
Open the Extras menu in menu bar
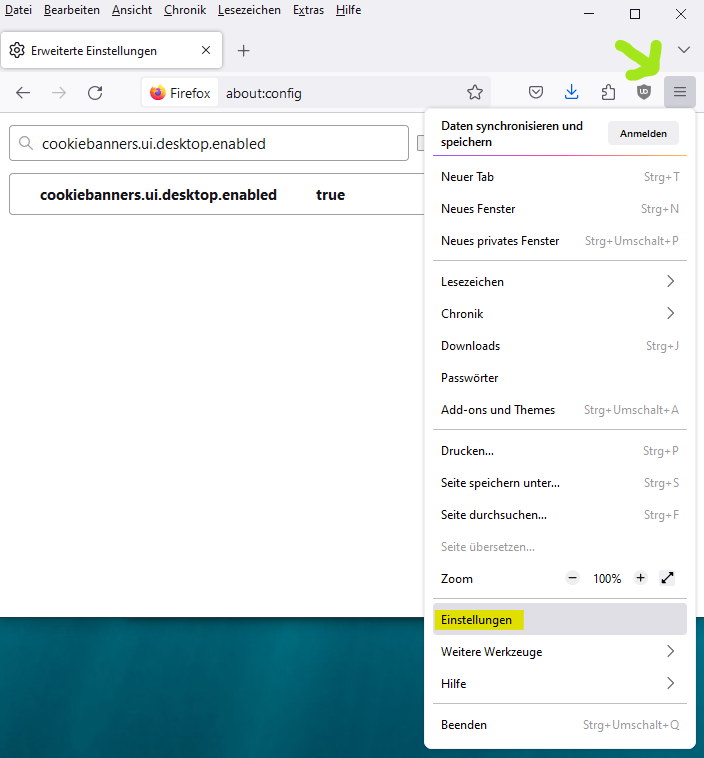click(x=308, y=10)
